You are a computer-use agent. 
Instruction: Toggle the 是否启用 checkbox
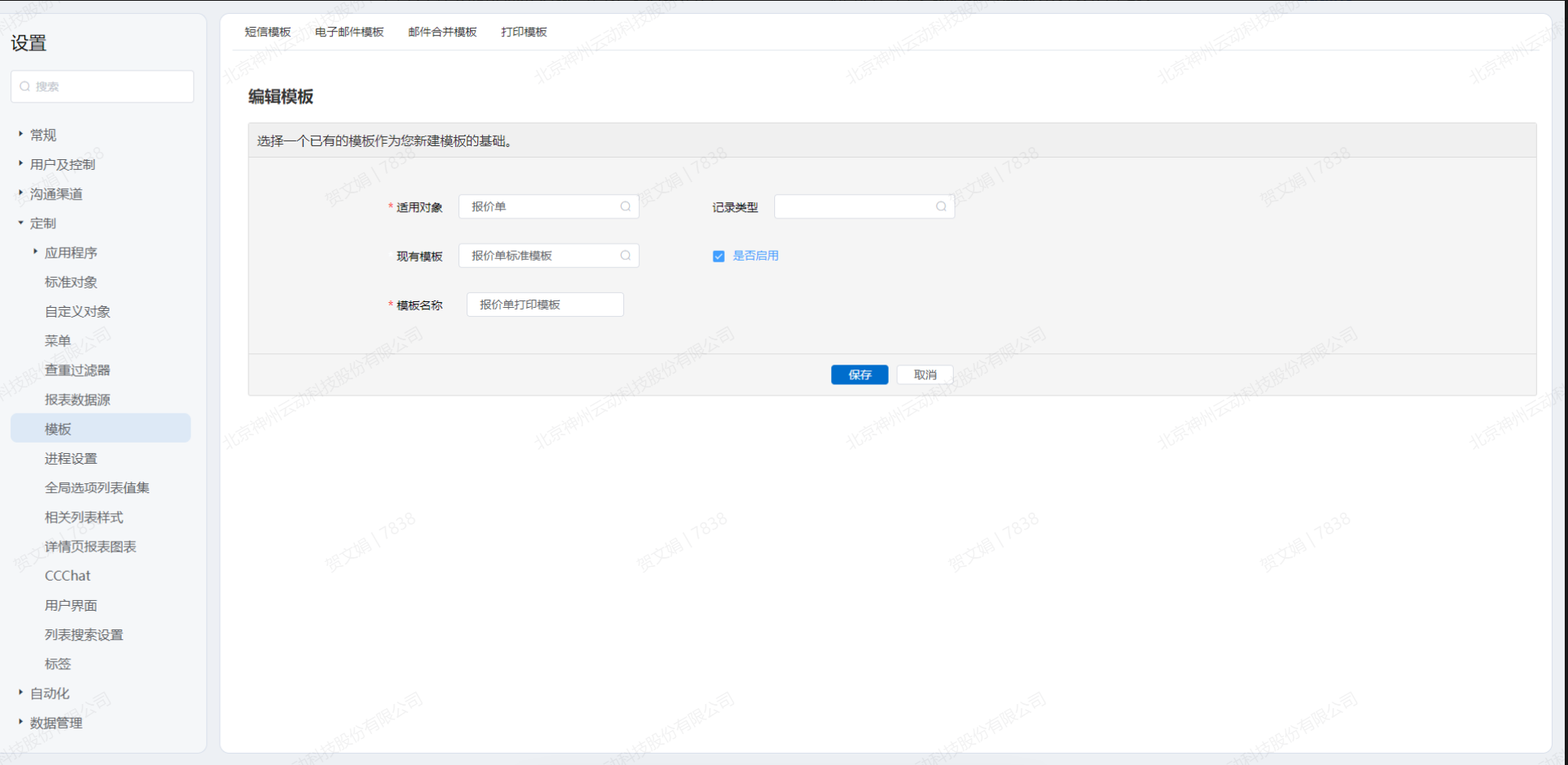[718, 256]
